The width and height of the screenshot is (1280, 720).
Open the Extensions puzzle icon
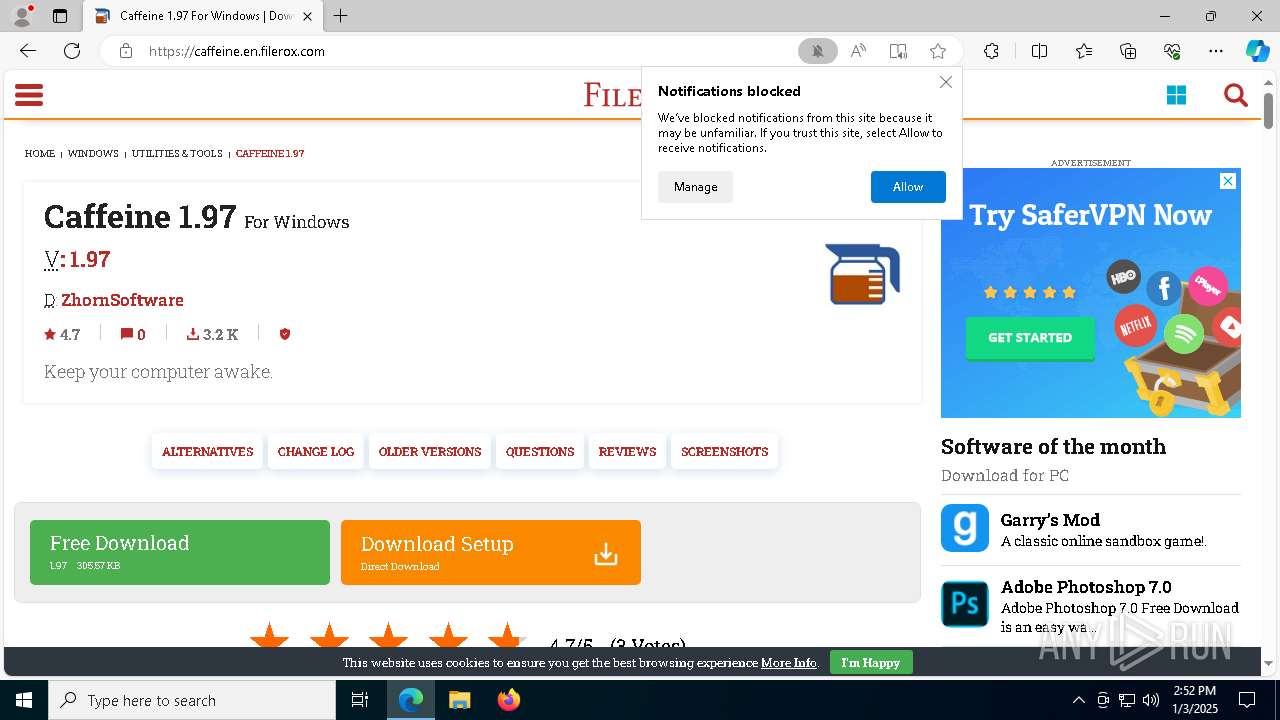[991, 51]
